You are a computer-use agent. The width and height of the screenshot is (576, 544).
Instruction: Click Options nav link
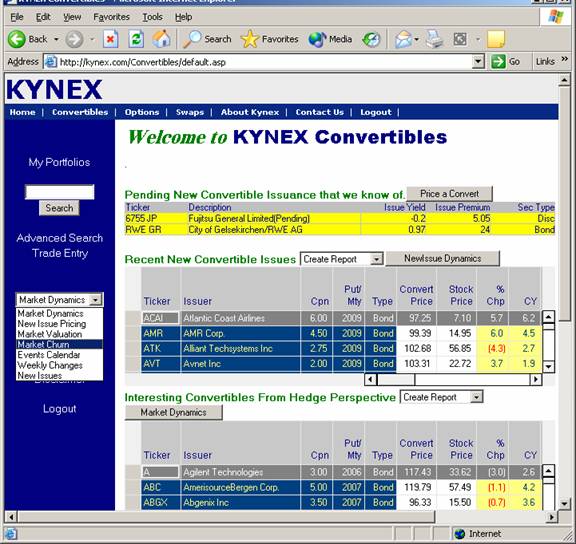point(142,112)
